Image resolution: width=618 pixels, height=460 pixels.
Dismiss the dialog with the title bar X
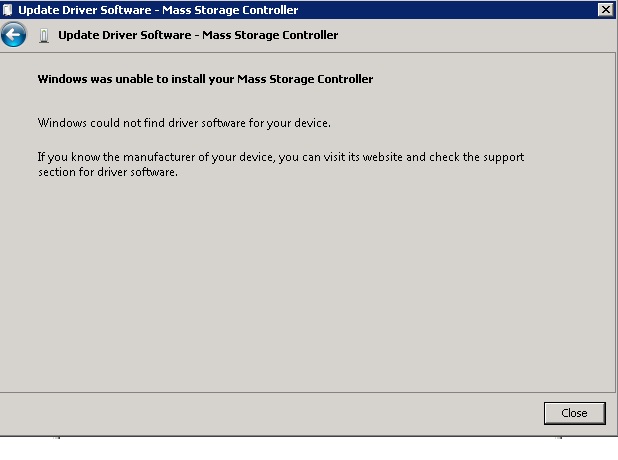click(x=605, y=9)
